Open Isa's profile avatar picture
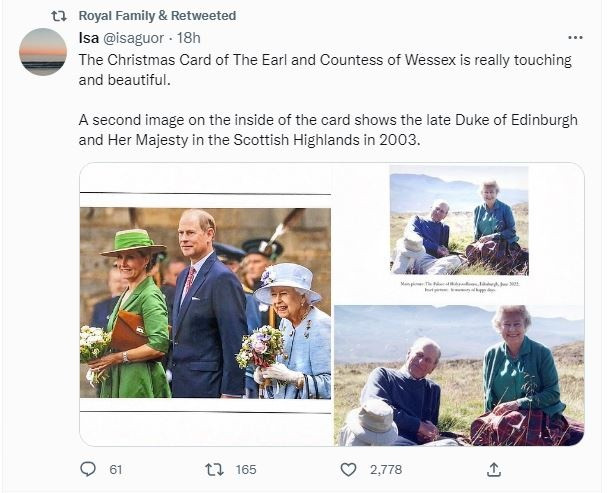Viewport: 610px width, 493px height. coord(43,52)
